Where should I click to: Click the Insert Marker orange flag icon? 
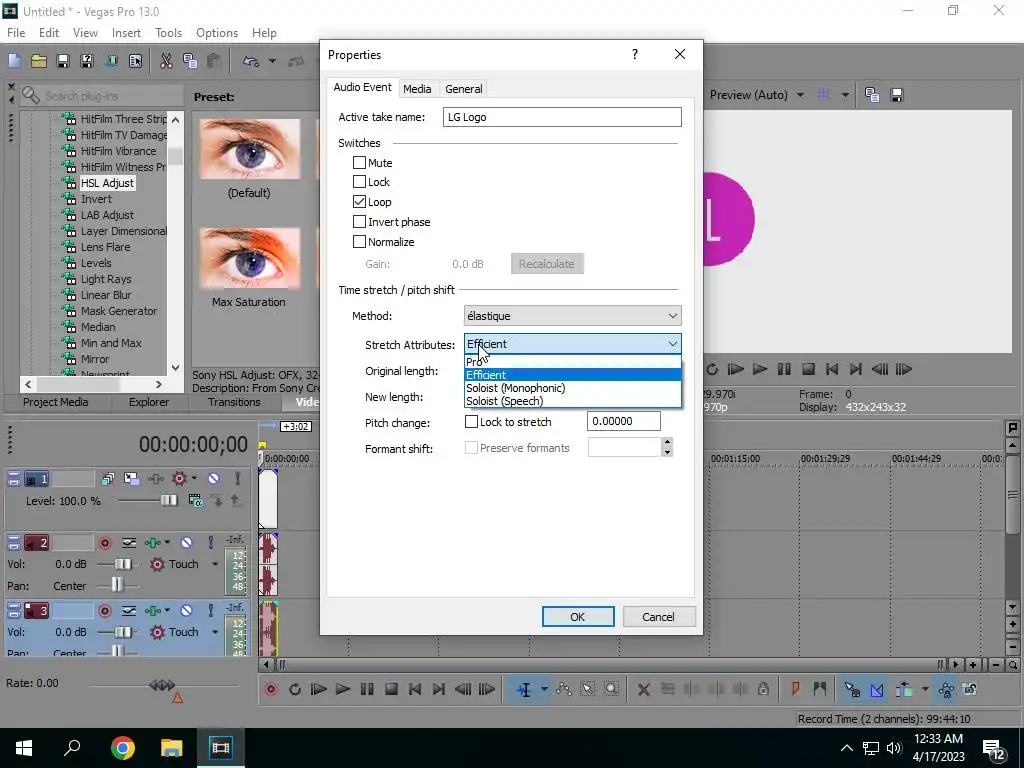795,689
